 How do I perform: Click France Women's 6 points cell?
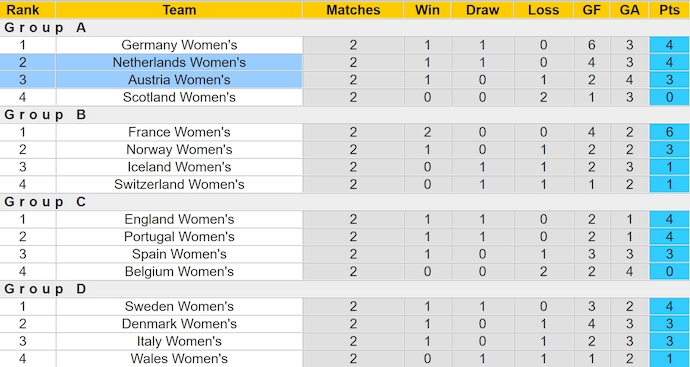tap(669, 132)
